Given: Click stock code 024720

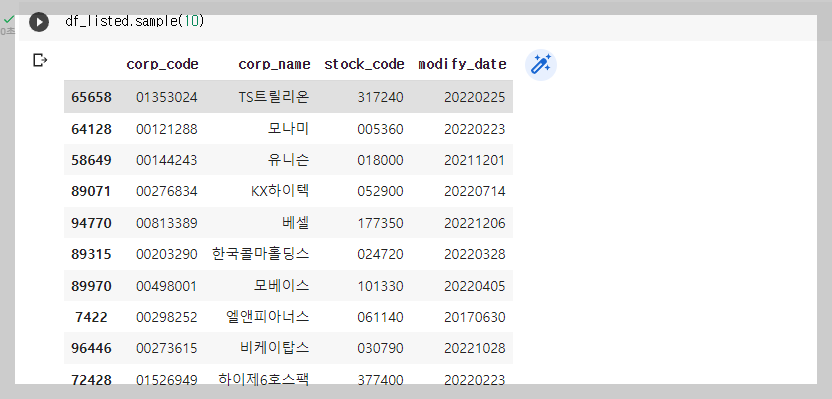Looking at the screenshot, I should 380,254.
